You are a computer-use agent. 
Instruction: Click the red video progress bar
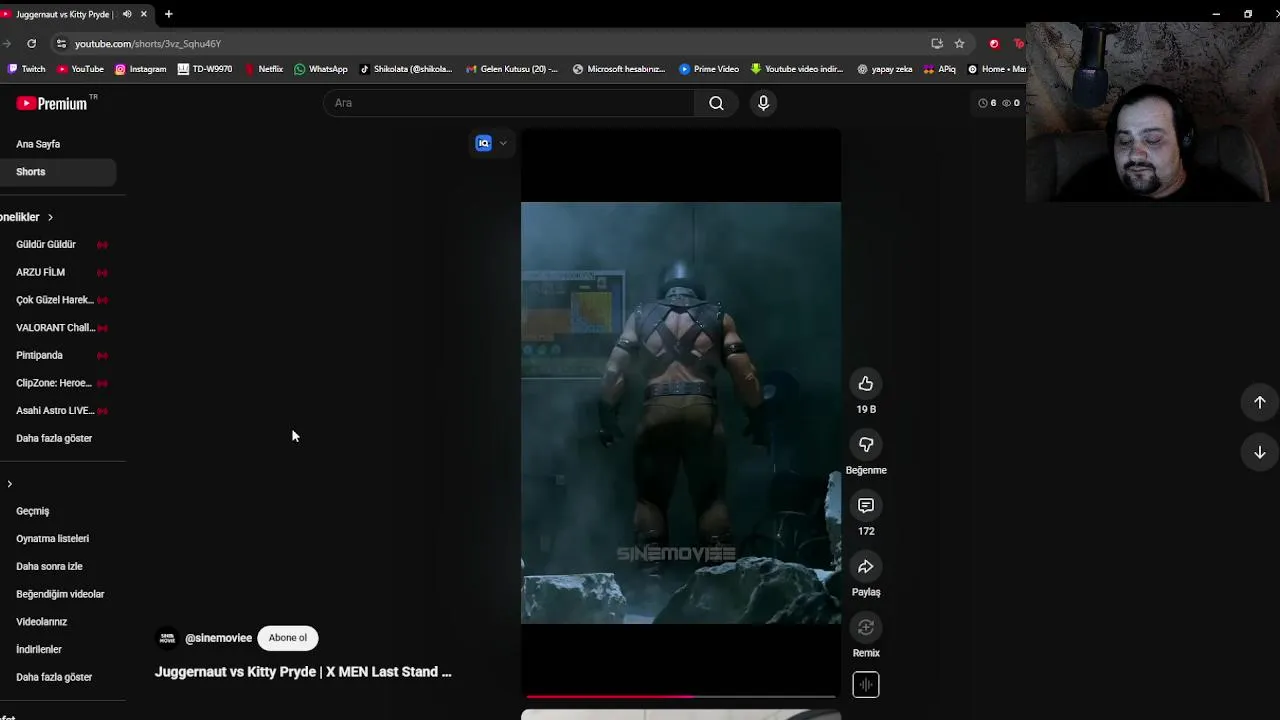click(x=680, y=696)
